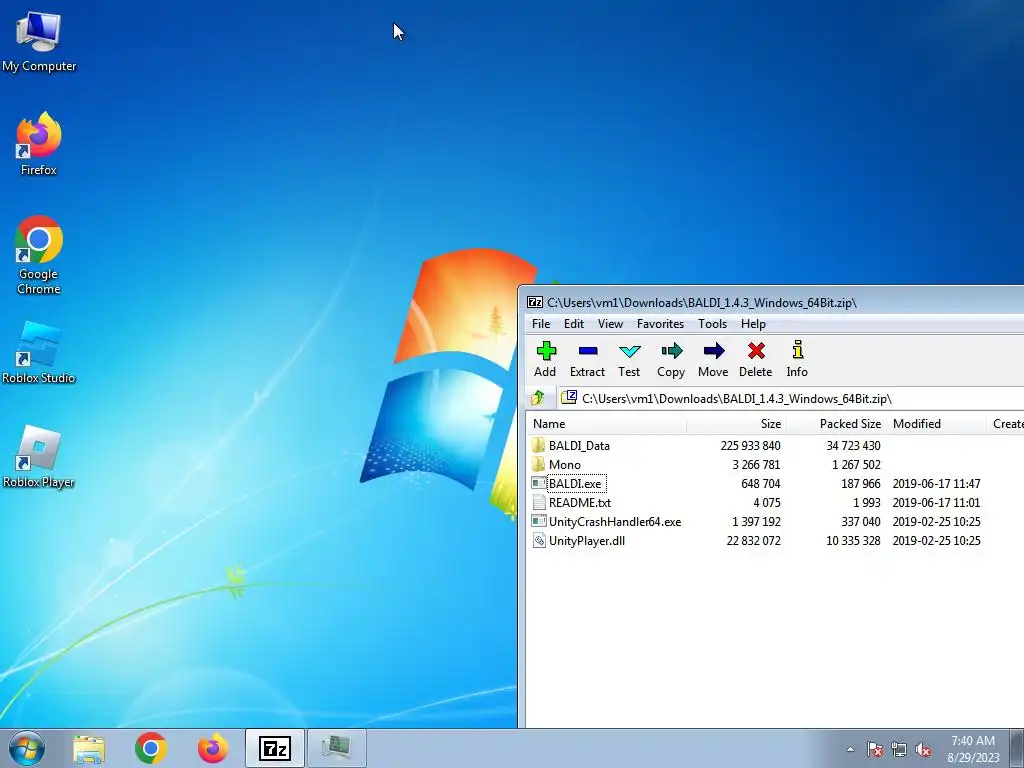This screenshot has width=1024, height=768.
Task: Launch Firefox from the taskbar
Action: tap(213, 748)
